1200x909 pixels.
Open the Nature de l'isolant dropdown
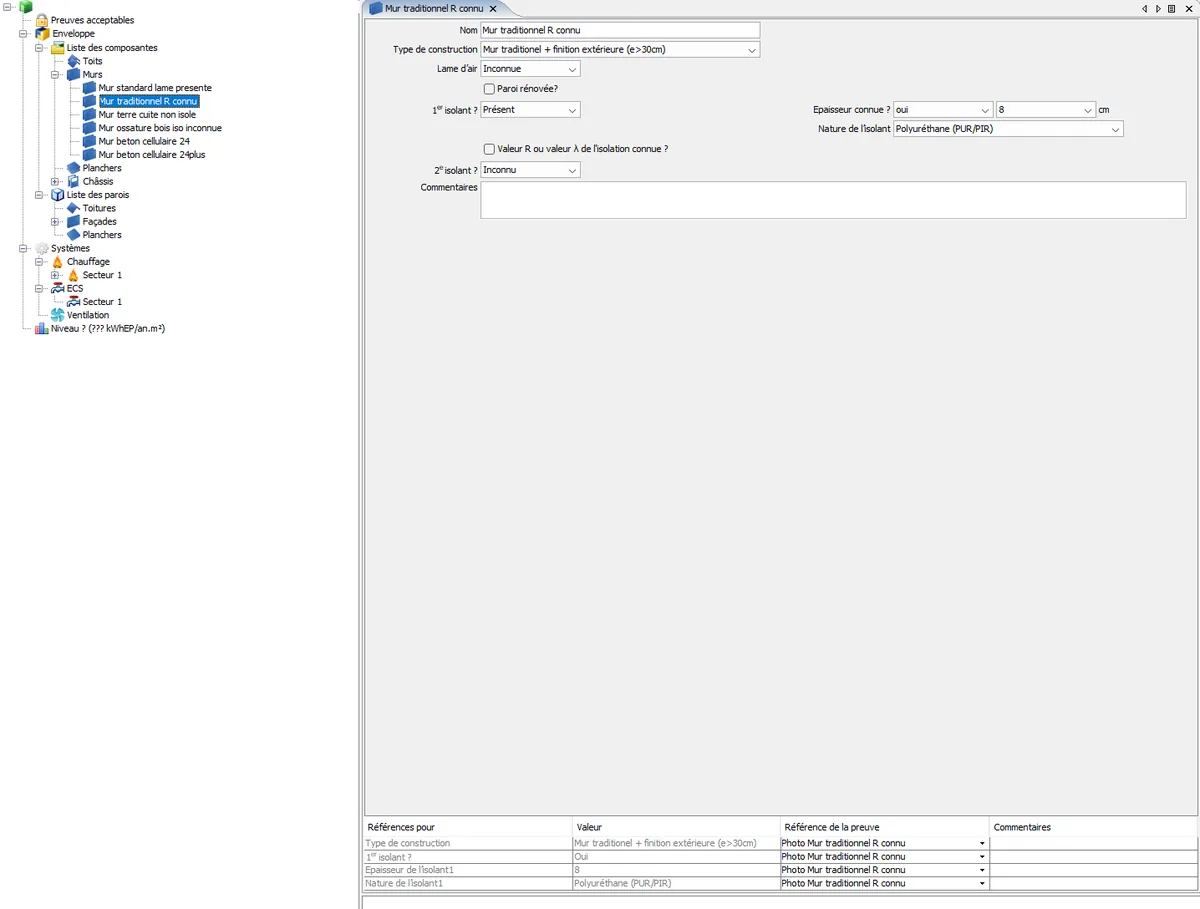tap(1008, 129)
